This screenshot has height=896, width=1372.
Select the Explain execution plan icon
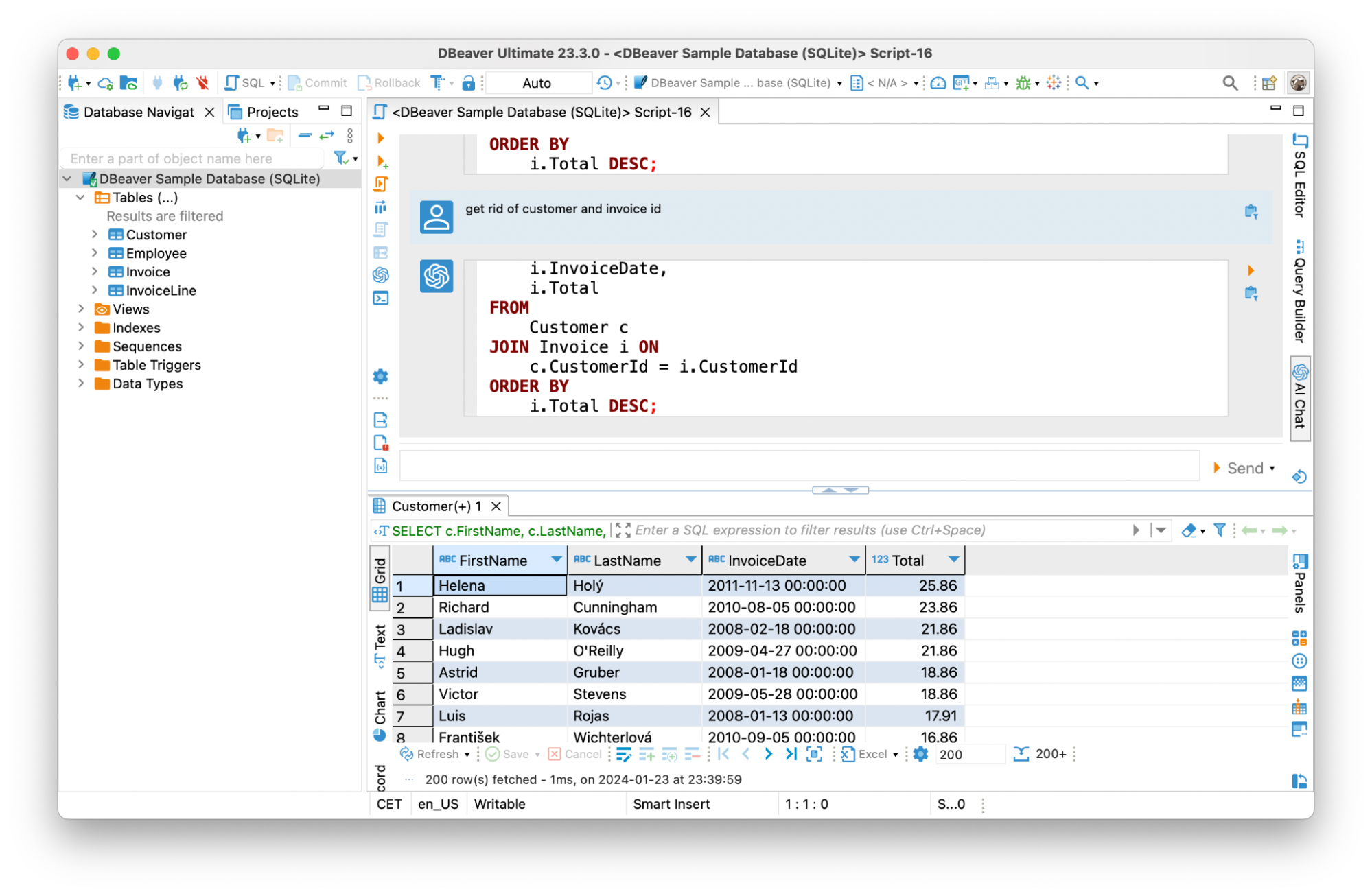(x=382, y=207)
